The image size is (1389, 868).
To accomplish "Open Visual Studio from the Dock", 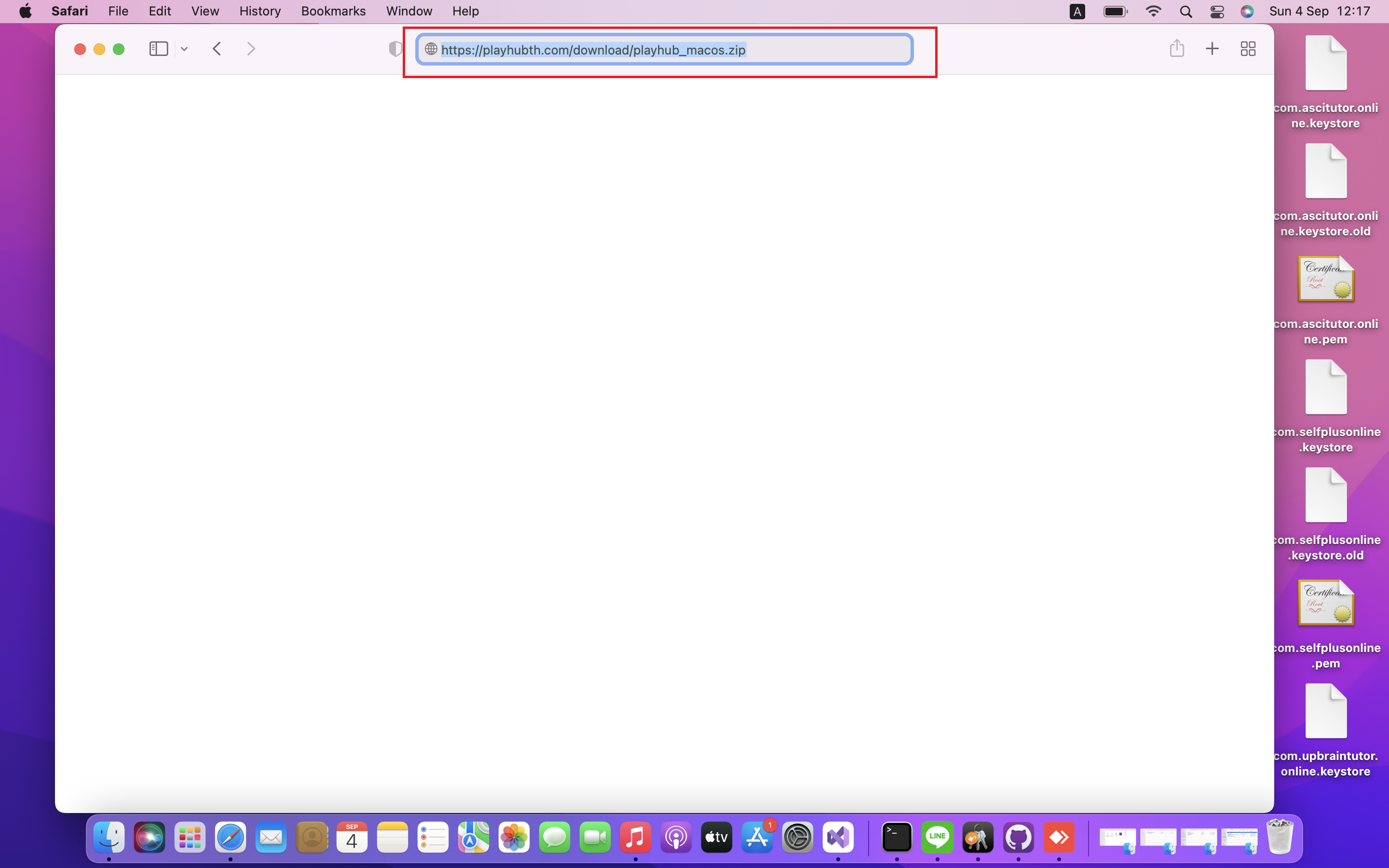I will [x=838, y=837].
